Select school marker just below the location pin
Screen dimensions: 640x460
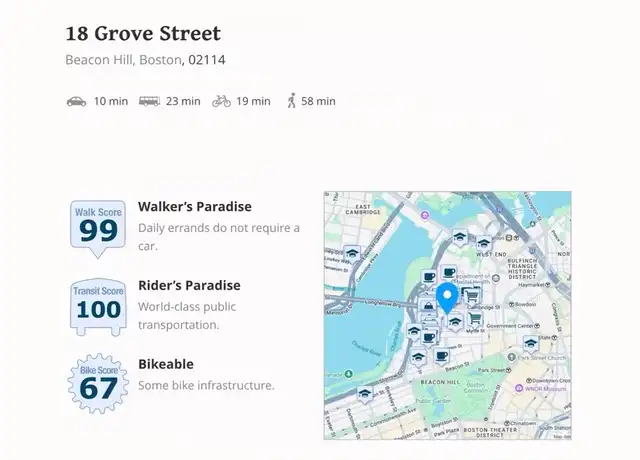[456, 322]
